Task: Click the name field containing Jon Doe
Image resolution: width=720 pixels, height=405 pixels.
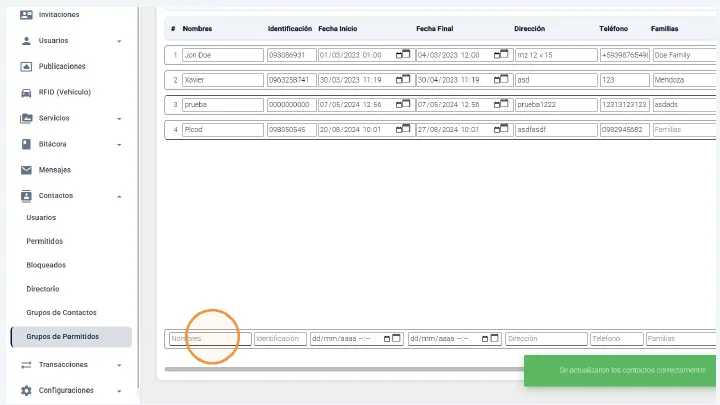Action: 223,55
